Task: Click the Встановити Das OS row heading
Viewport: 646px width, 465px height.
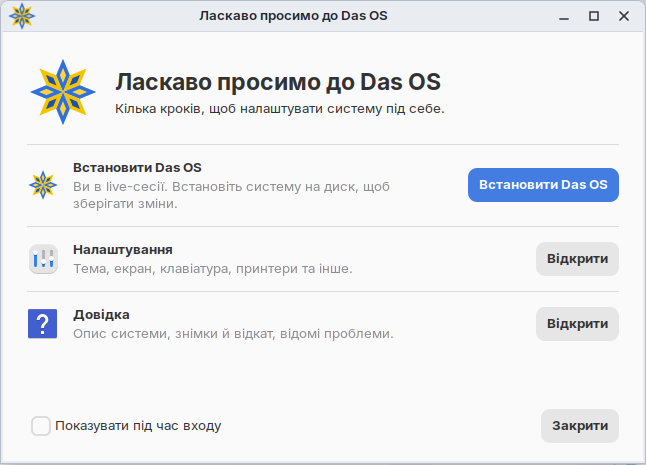Action: pyautogui.click(x=137, y=168)
